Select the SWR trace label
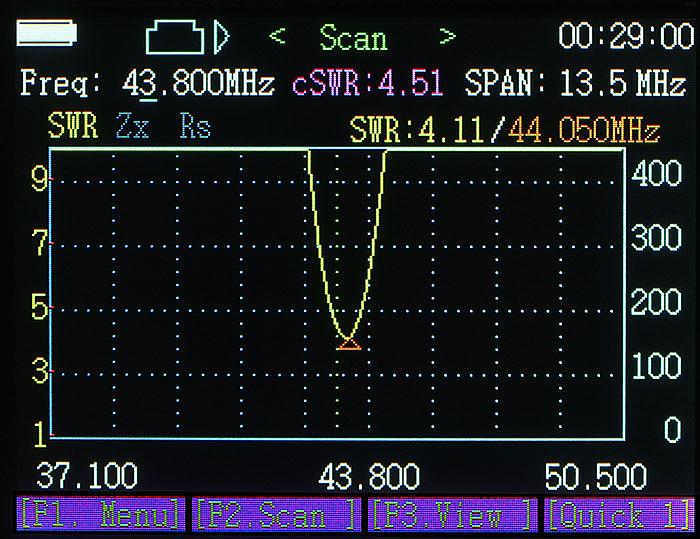Screen dimensions: 700x539 [73, 125]
